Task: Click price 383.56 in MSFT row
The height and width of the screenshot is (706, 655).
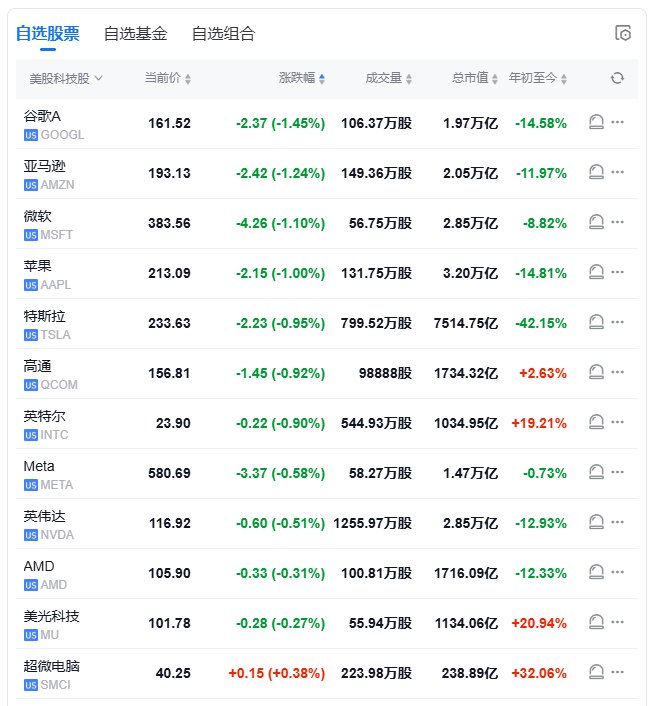Action: [x=169, y=223]
